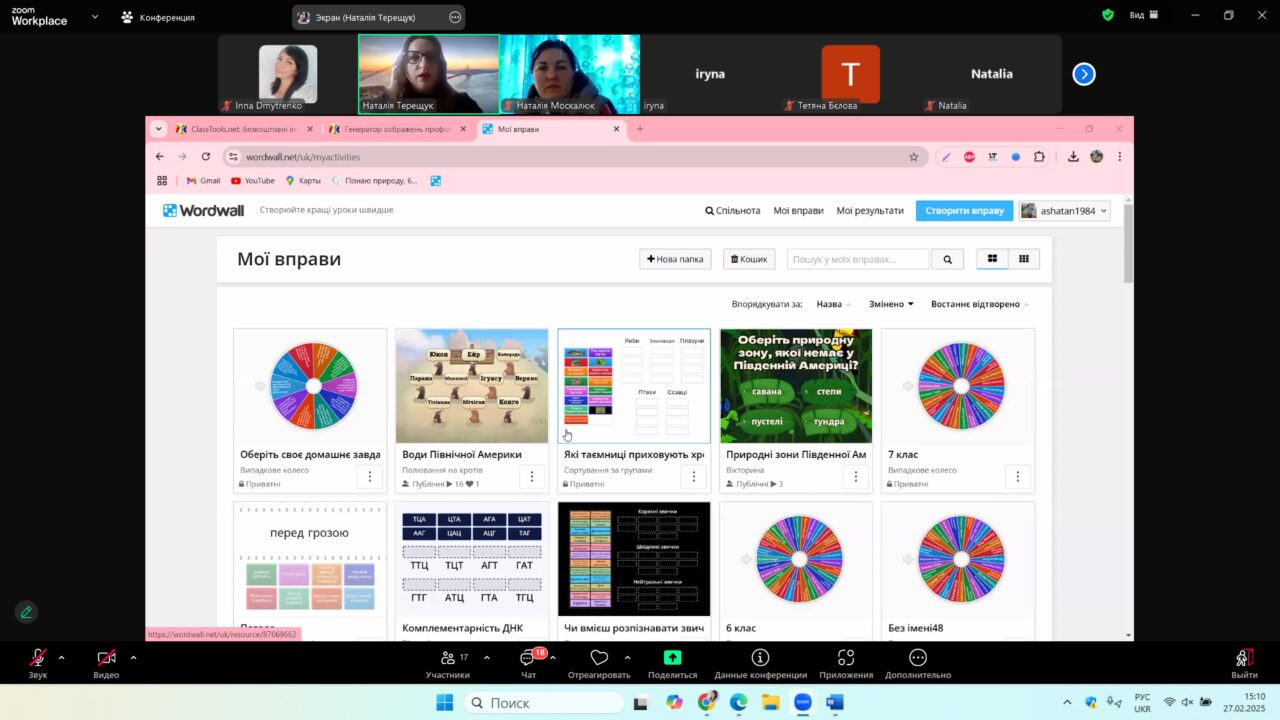The width and height of the screenshot is (1280, 720).
Task: Open the Спільнота menu item
Action: point(733,211)
